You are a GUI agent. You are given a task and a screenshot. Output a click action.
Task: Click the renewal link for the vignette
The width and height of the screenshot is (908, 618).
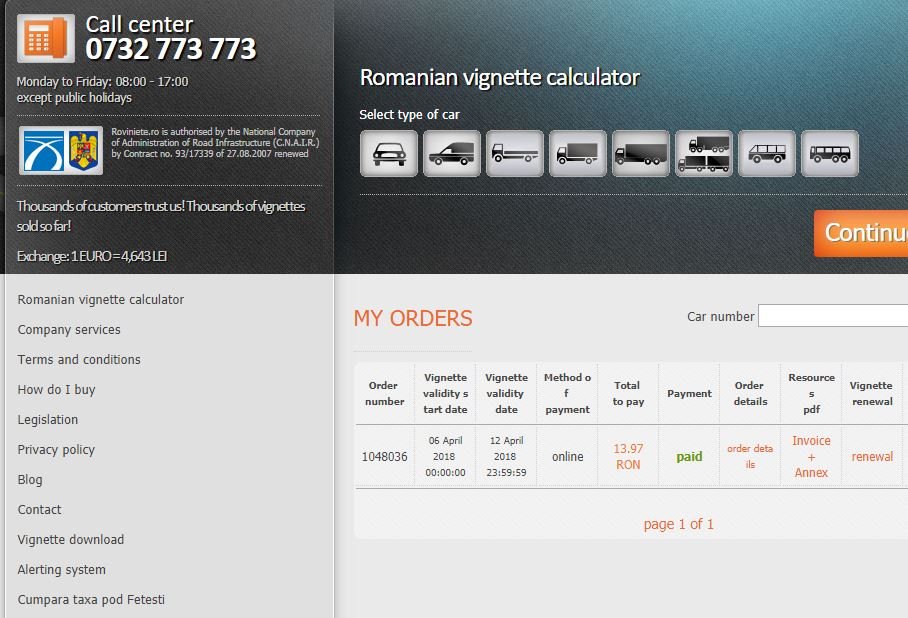[x=872, y=456]
